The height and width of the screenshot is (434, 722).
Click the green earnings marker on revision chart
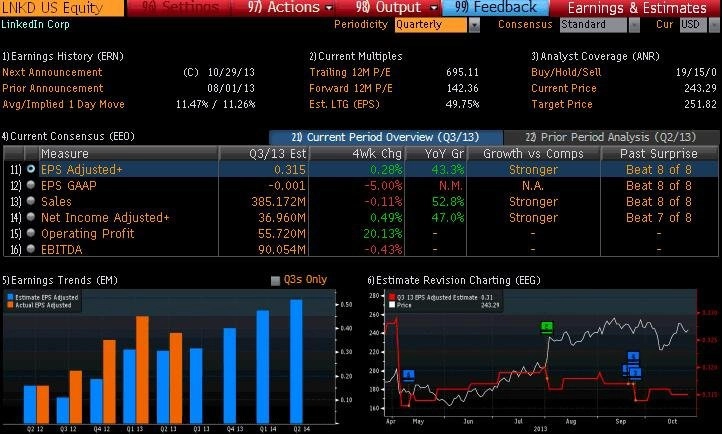(x=547, y=327)
